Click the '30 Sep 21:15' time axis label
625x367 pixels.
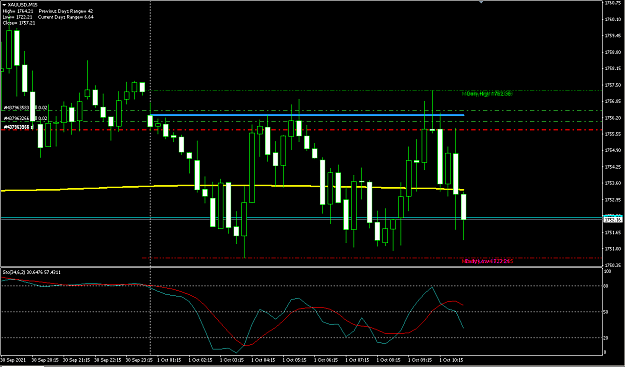pyautogui.click(x=77, y=360)
